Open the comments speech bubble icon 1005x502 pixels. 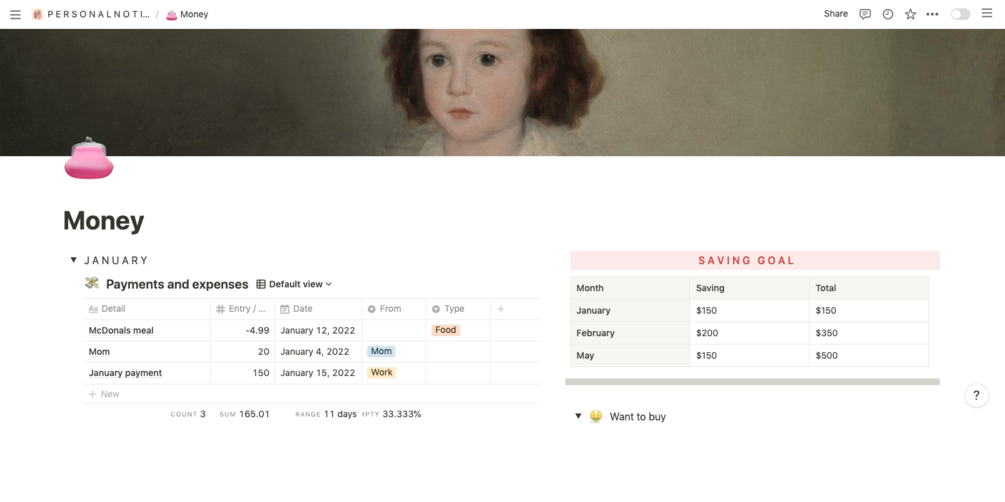tap(865, 14)
